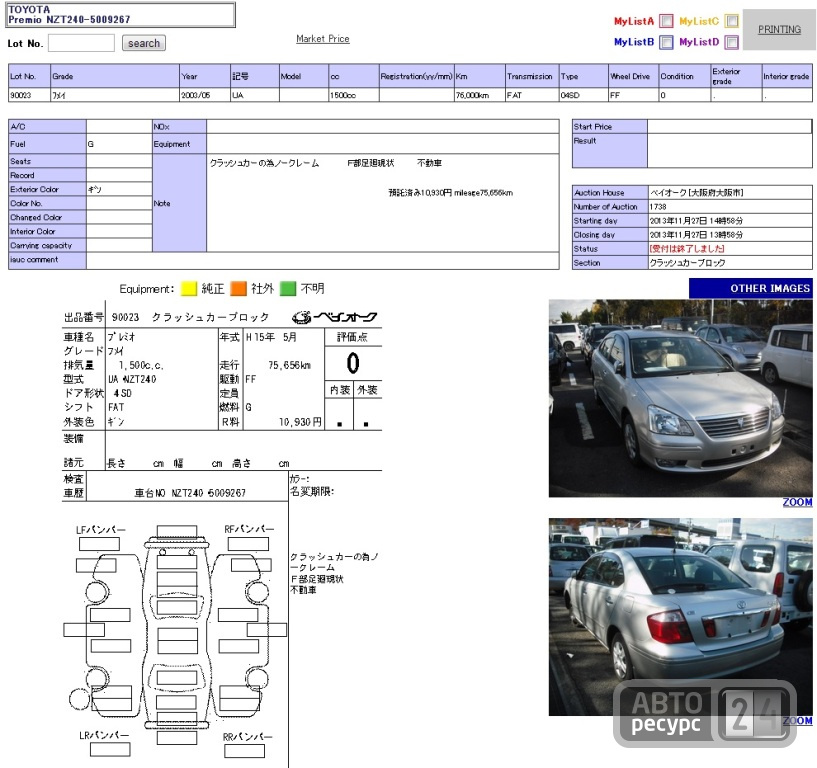This screenshot has height=768, width=817.
Task: Click the Result label
Action: tap(610, 151)
